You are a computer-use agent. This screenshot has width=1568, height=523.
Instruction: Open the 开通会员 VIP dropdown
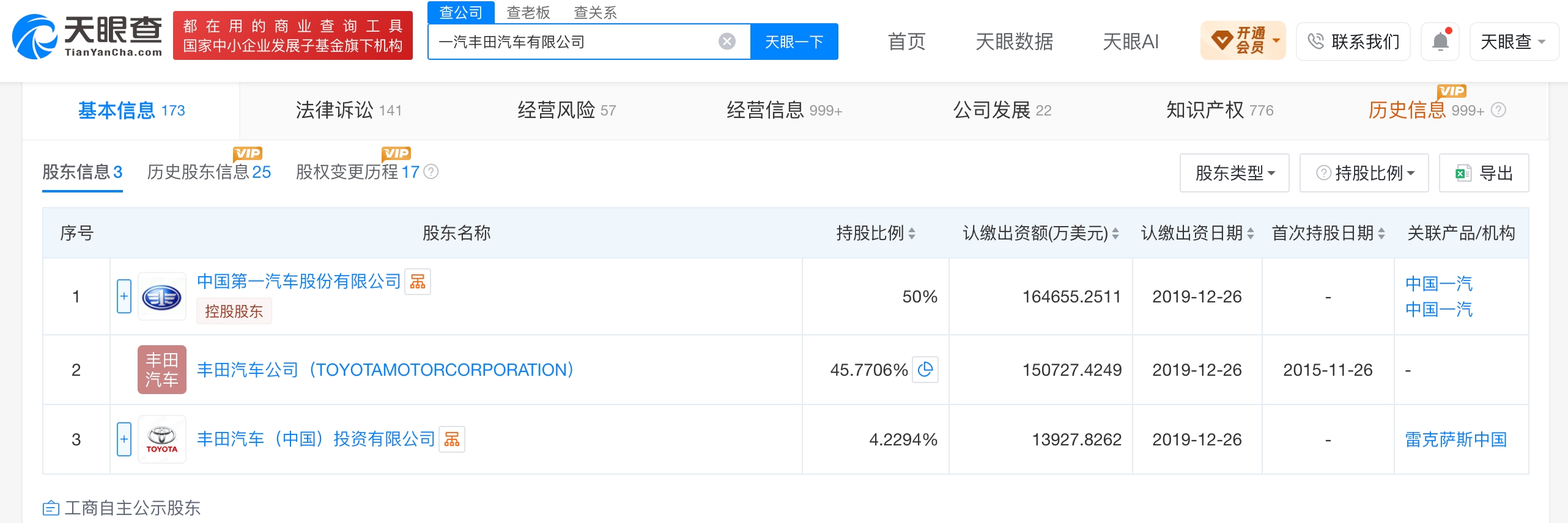1243,41
